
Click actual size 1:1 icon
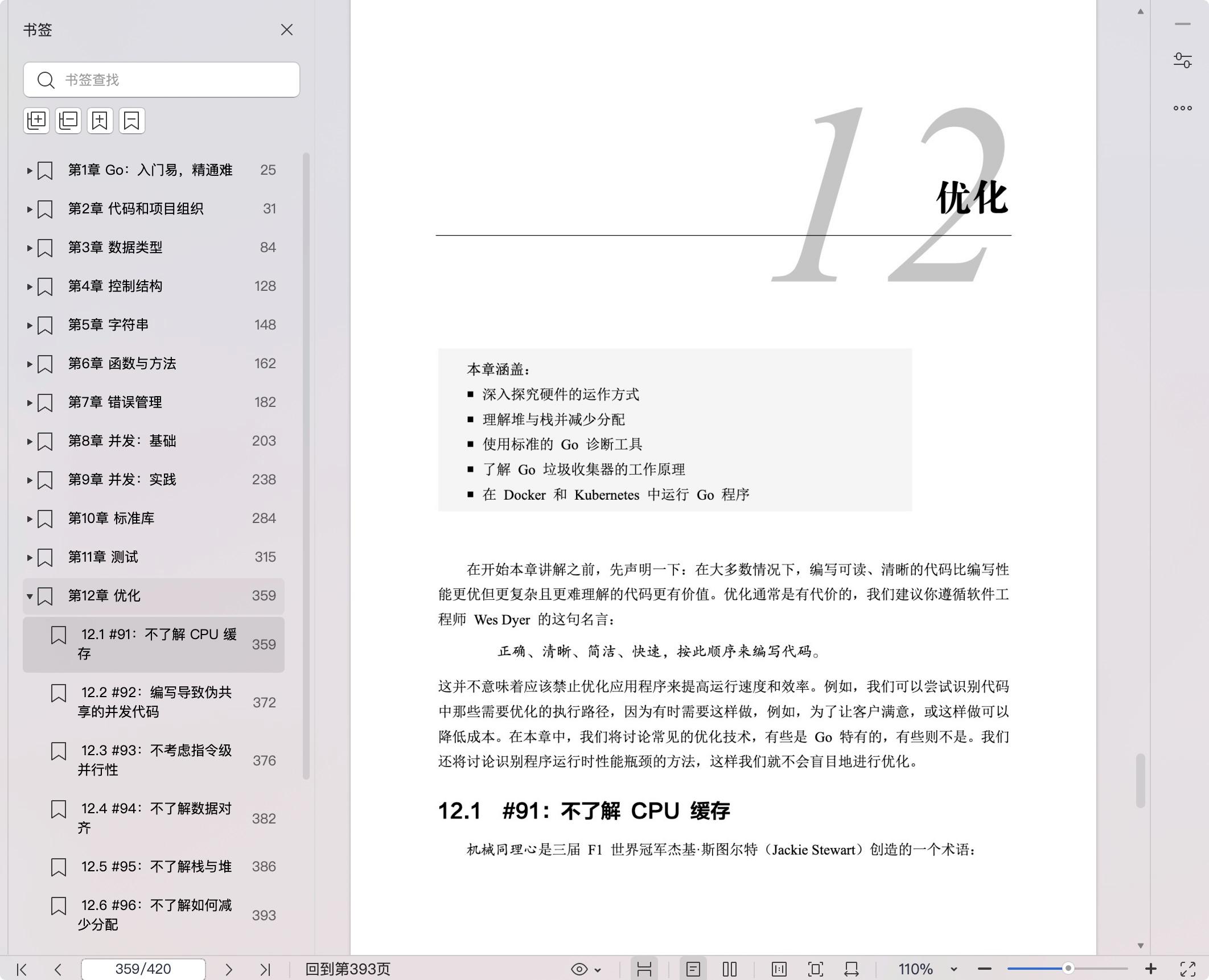[779, 969]
